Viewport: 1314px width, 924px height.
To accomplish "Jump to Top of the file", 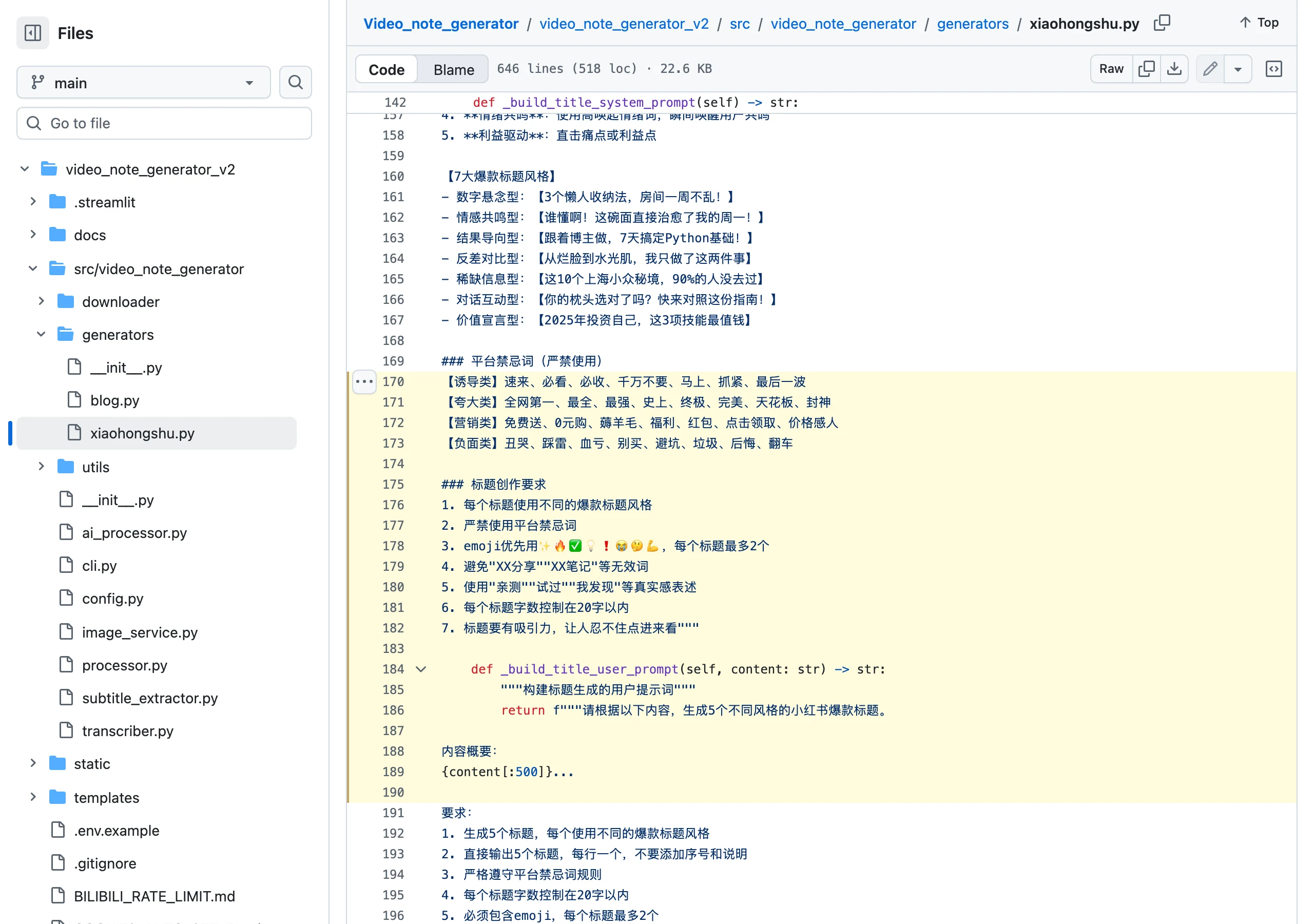I will coord(1259,23).
